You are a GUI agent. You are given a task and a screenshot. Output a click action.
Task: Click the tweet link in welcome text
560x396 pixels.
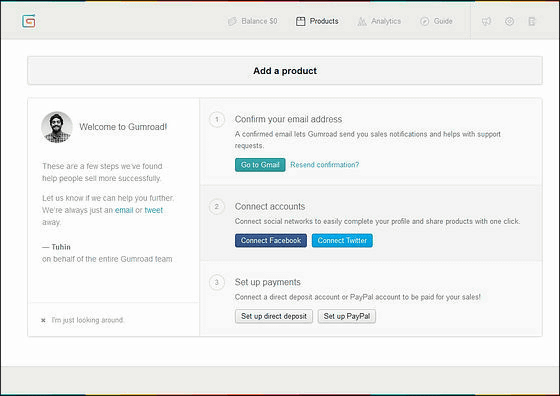coord(154,210)
